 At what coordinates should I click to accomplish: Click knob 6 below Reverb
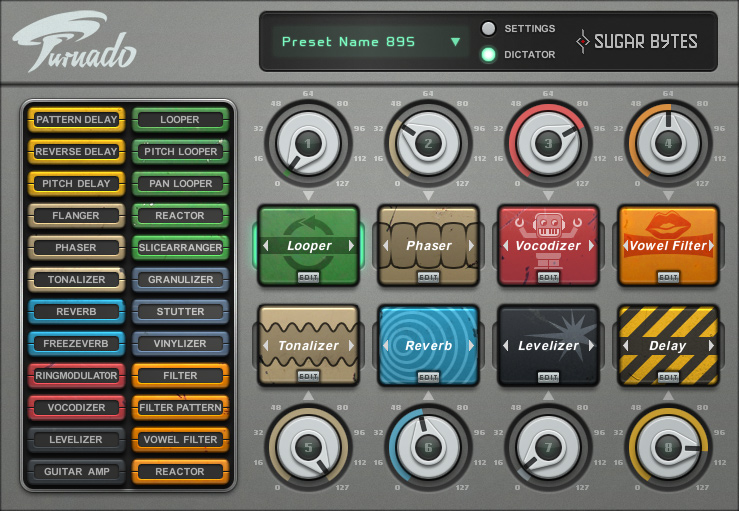[428, 447]
